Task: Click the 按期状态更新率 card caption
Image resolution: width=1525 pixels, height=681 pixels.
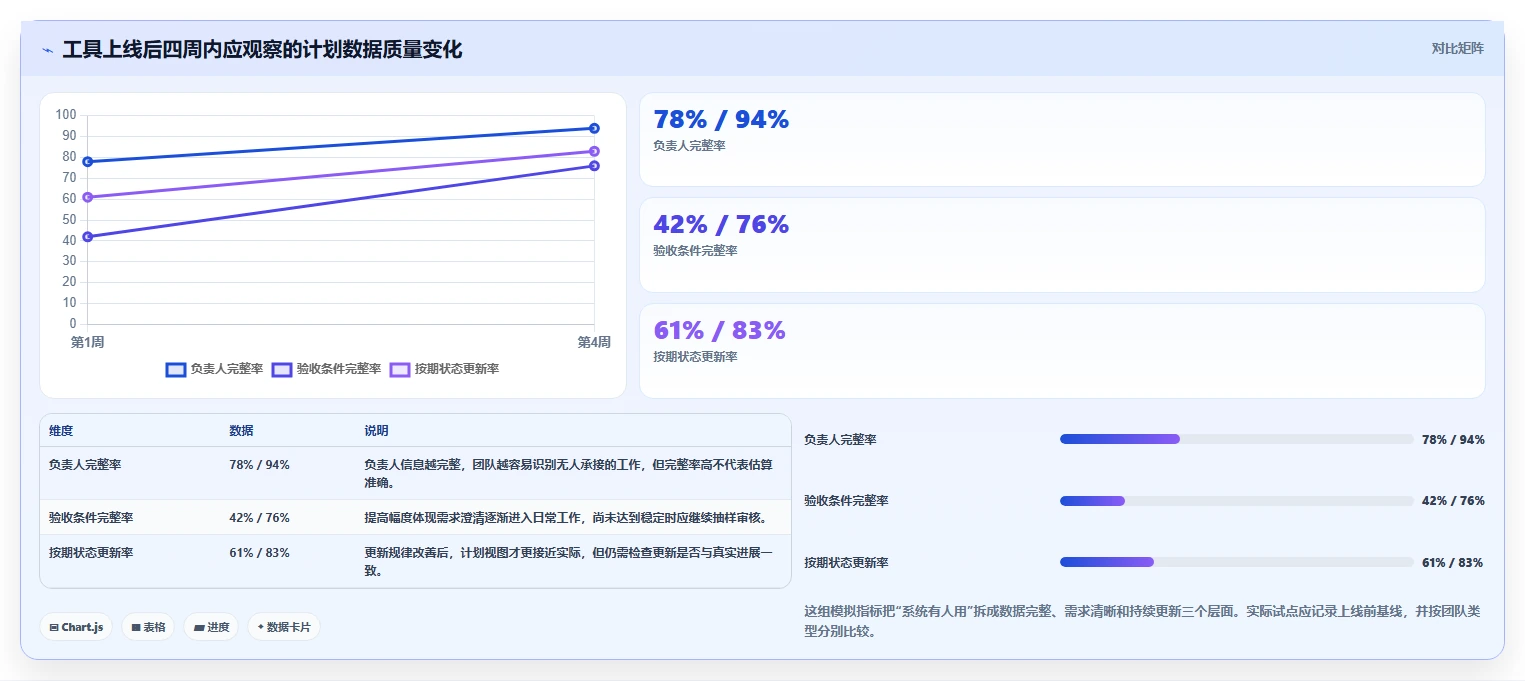Action: pyautogui.click(x=695, y=357)
